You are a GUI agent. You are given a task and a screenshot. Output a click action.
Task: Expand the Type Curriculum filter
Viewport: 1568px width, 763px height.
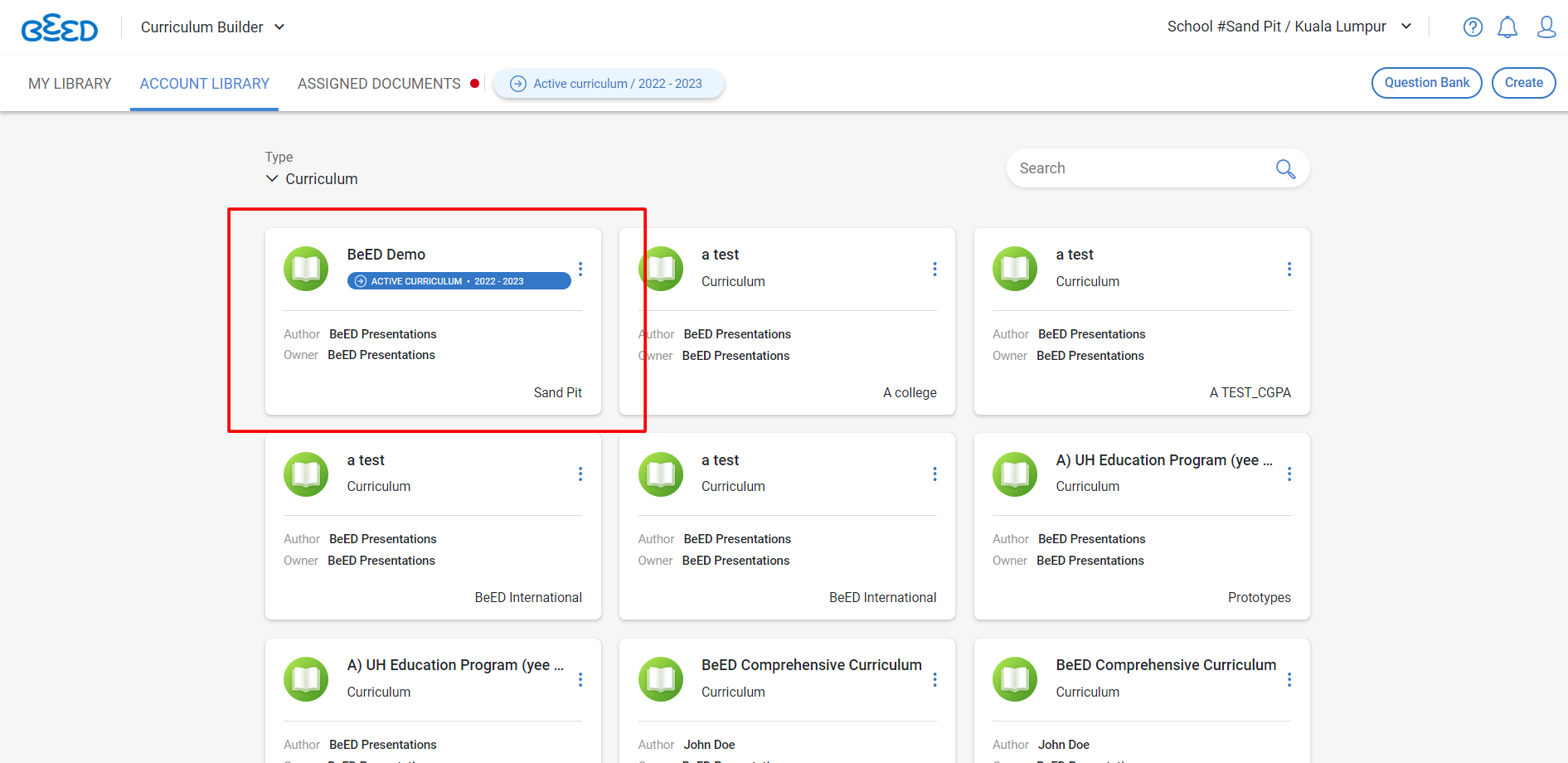(312, 179)
